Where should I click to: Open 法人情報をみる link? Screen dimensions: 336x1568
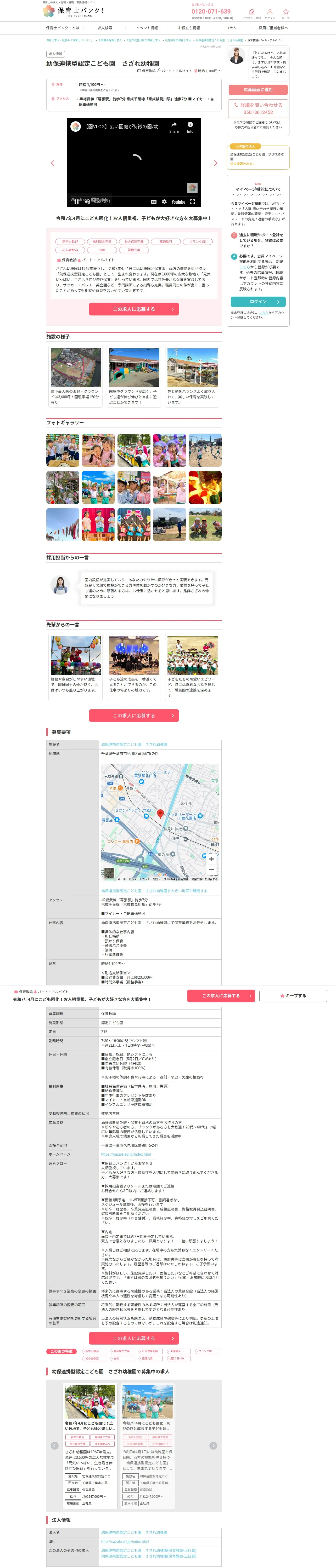[x=243, y=164]
